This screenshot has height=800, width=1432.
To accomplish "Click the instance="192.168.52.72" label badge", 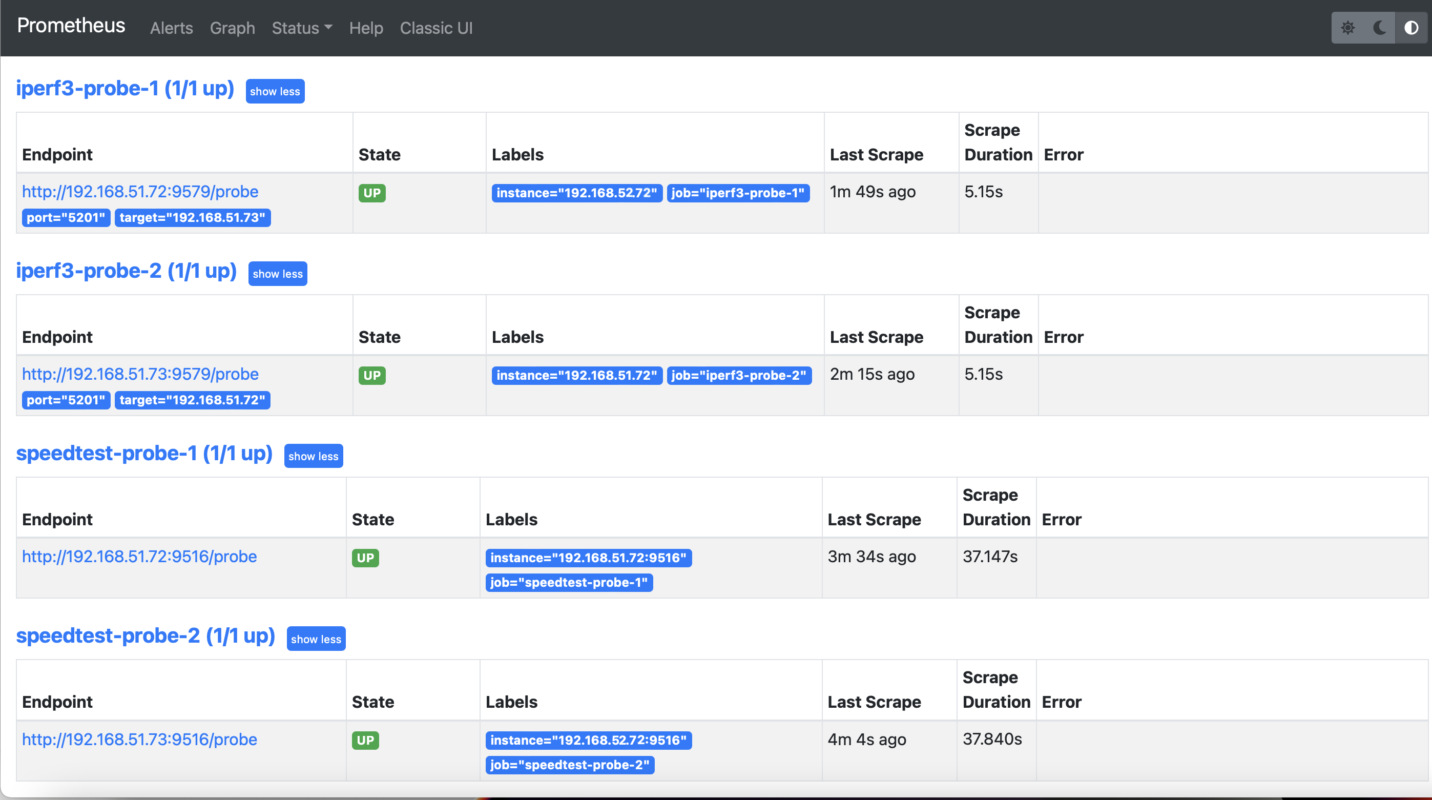I will pyautogui.click(x=577, y=192).
